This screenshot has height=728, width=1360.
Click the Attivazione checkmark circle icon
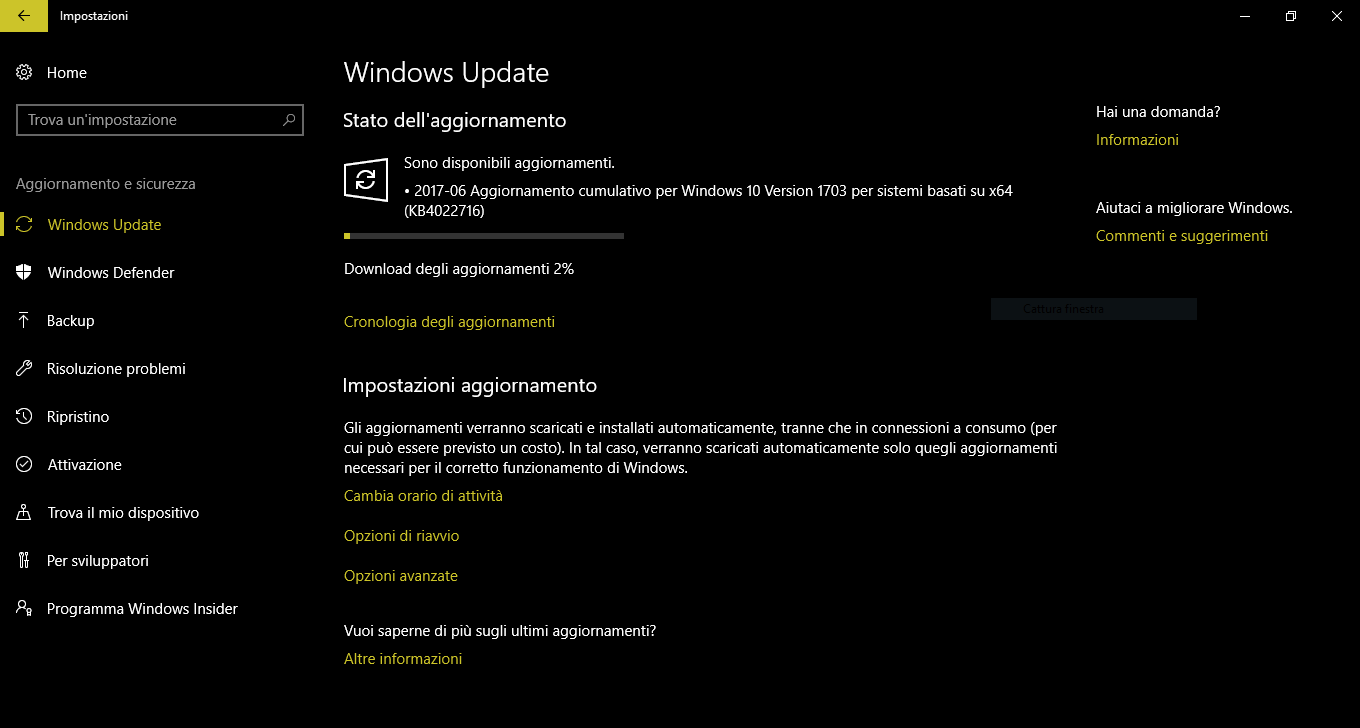pos(25,465)
